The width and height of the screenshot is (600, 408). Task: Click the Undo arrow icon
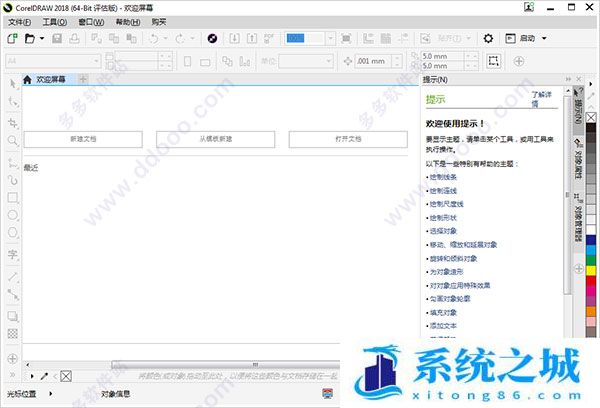point(154,38)
